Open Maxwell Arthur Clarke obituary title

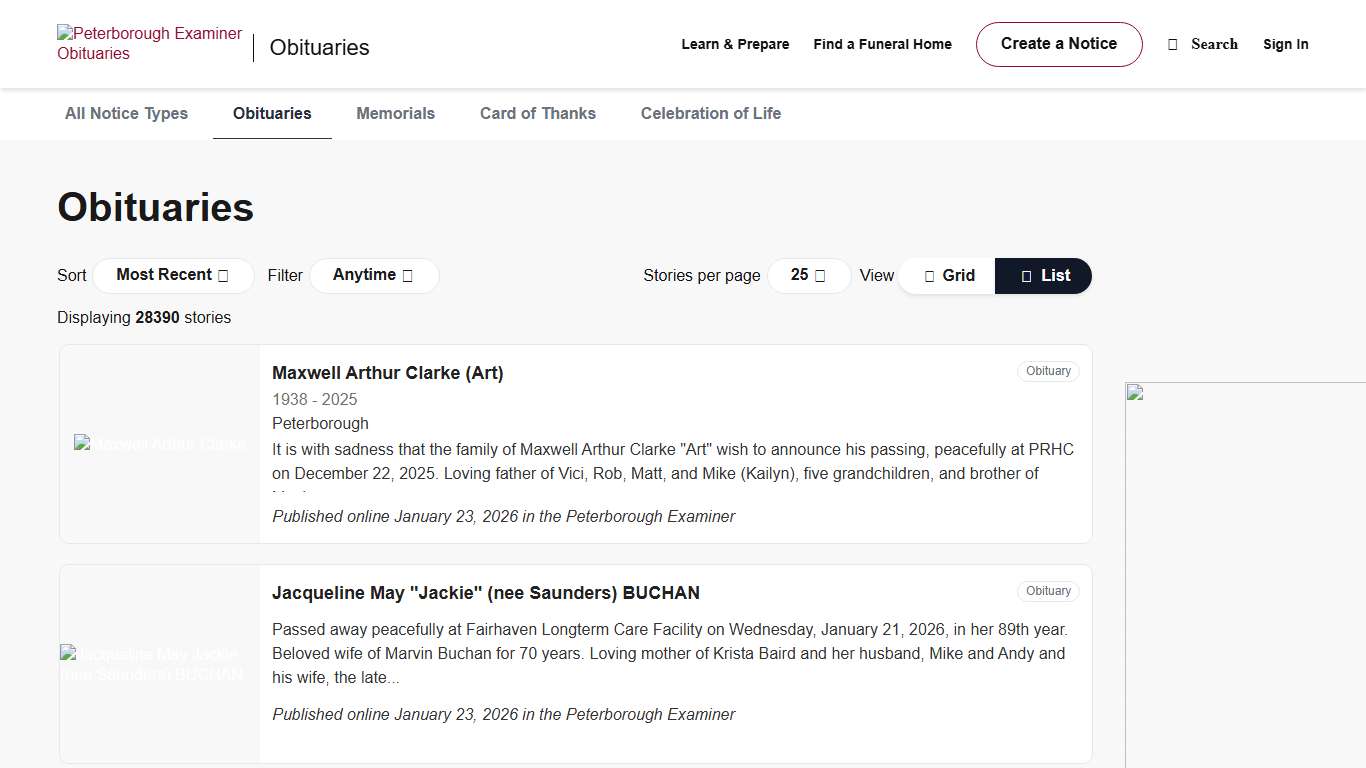[387, 373]
